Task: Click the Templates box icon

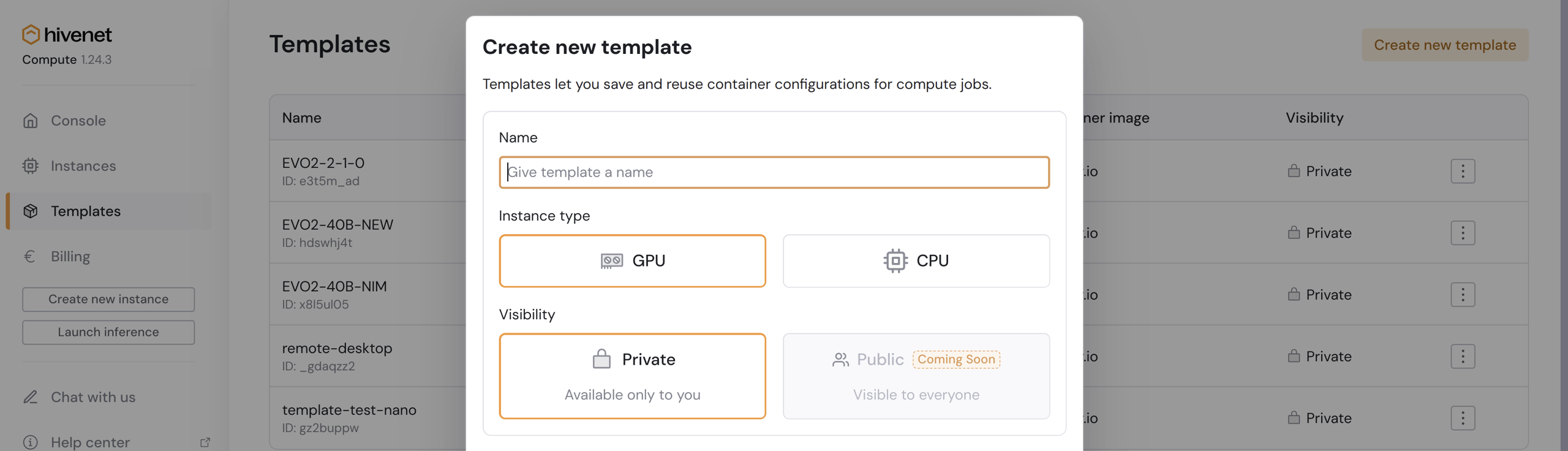Action: coord(31,211)
